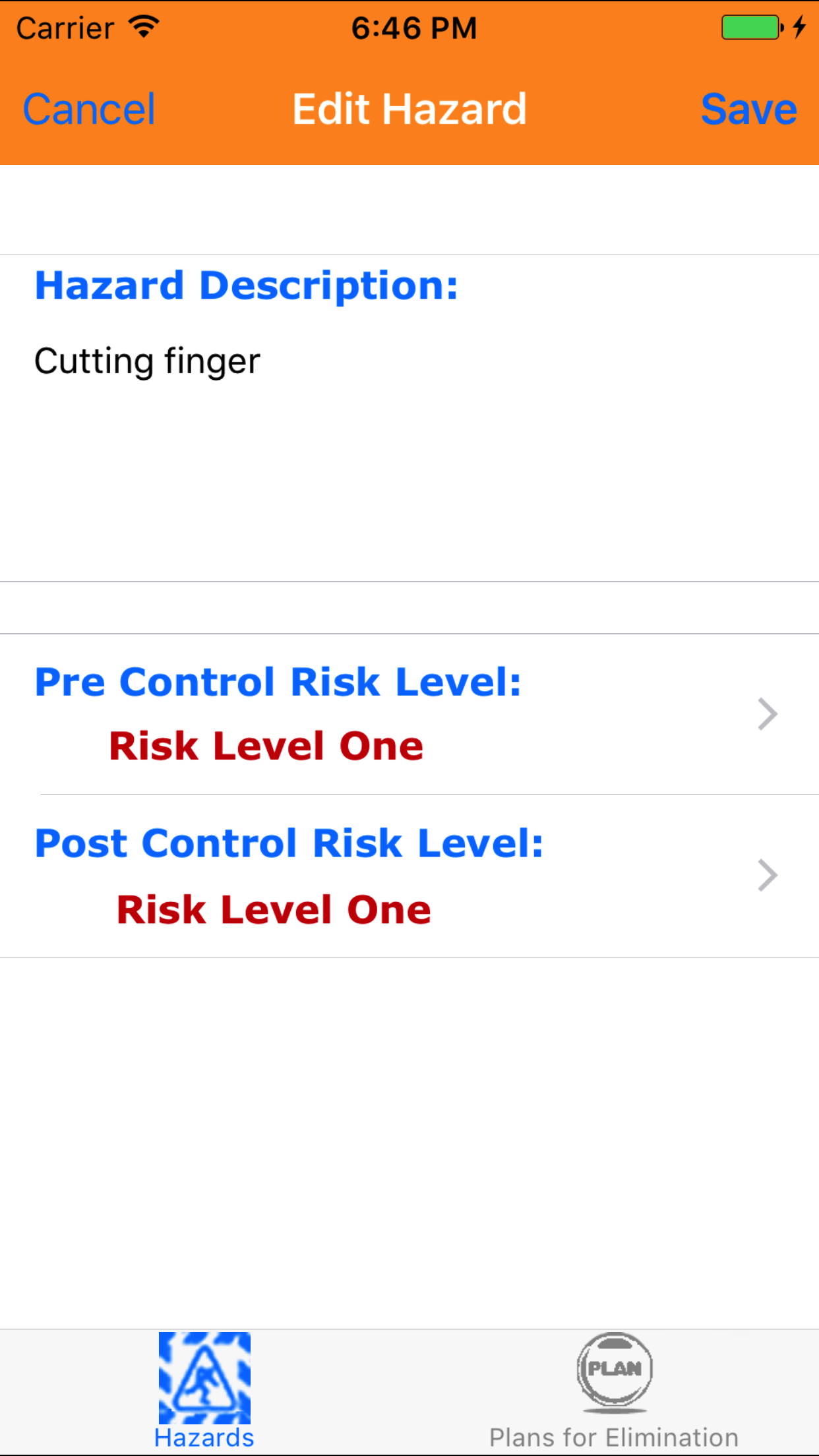
Task: Tap the charging lightning bolt icon
Action: pos(799,28)
